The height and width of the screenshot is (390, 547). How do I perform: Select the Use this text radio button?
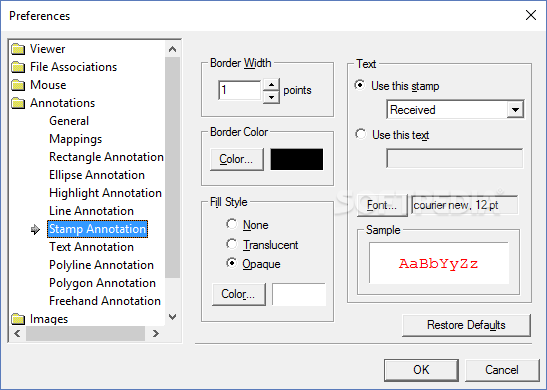tap(360, 134)
